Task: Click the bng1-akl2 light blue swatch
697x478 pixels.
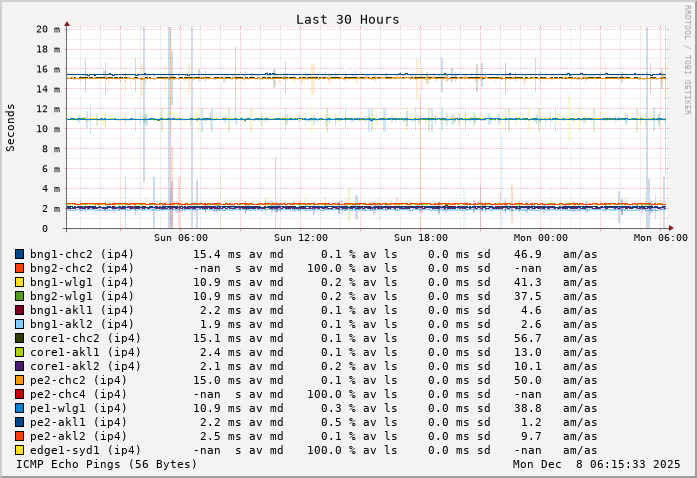Action: 19,324
